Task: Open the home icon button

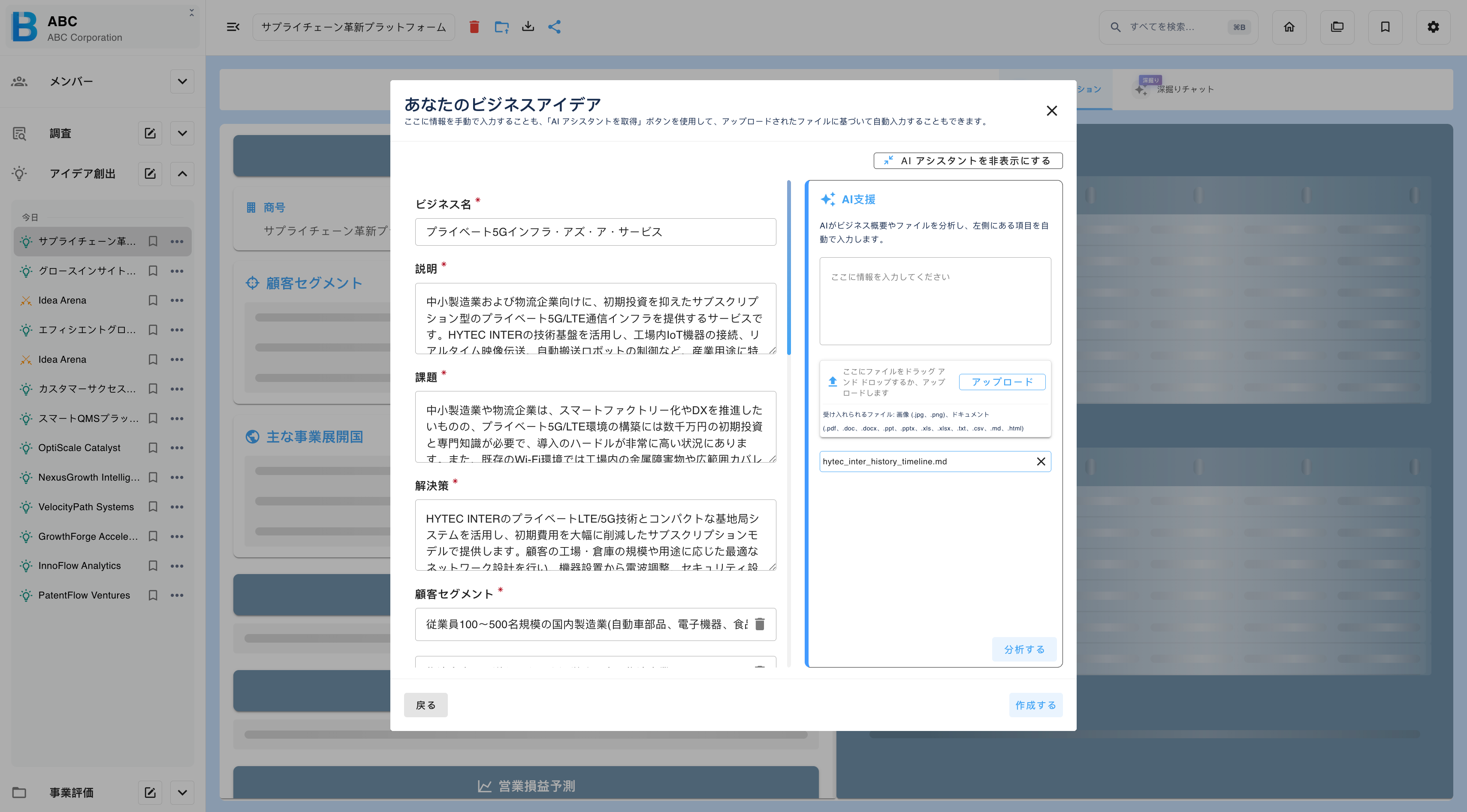Action: click(x=1289, y=27)
